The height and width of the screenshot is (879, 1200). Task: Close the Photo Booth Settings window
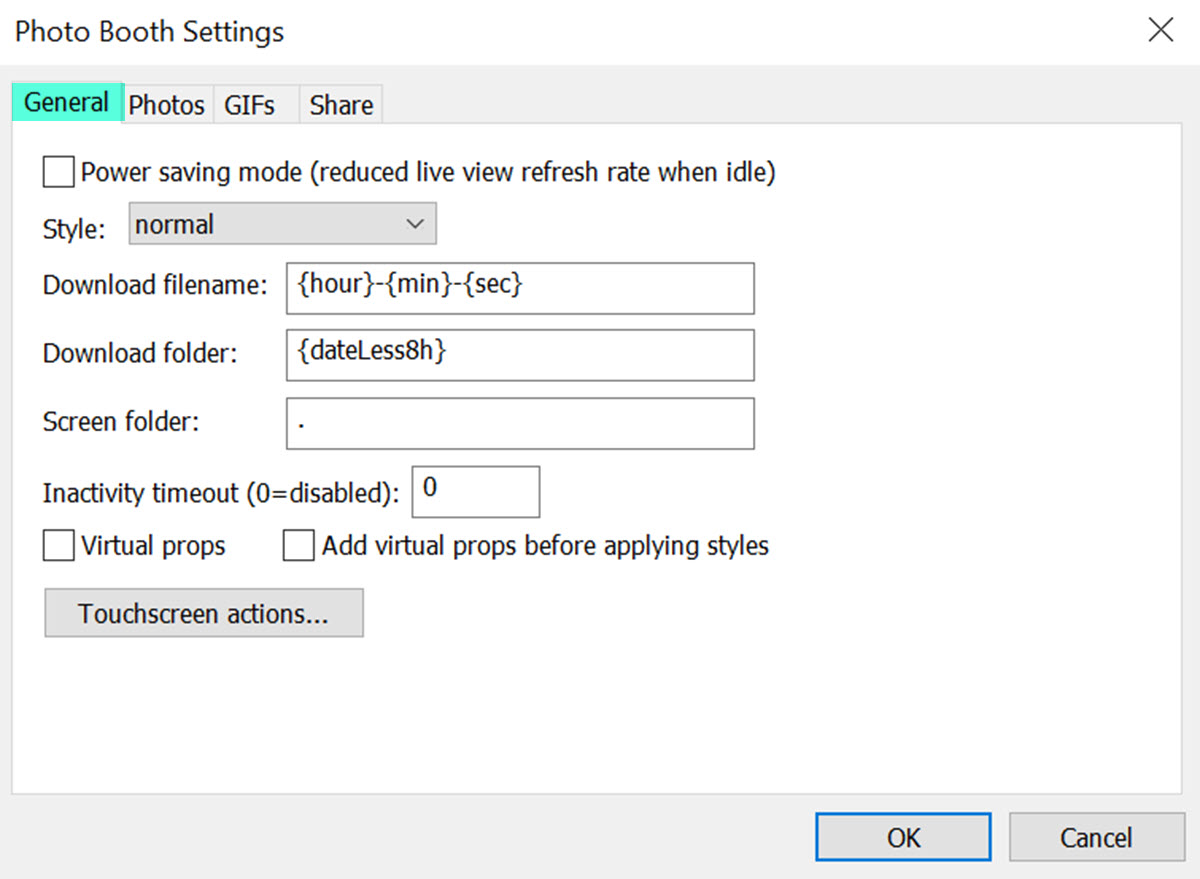click(1160, 30)
